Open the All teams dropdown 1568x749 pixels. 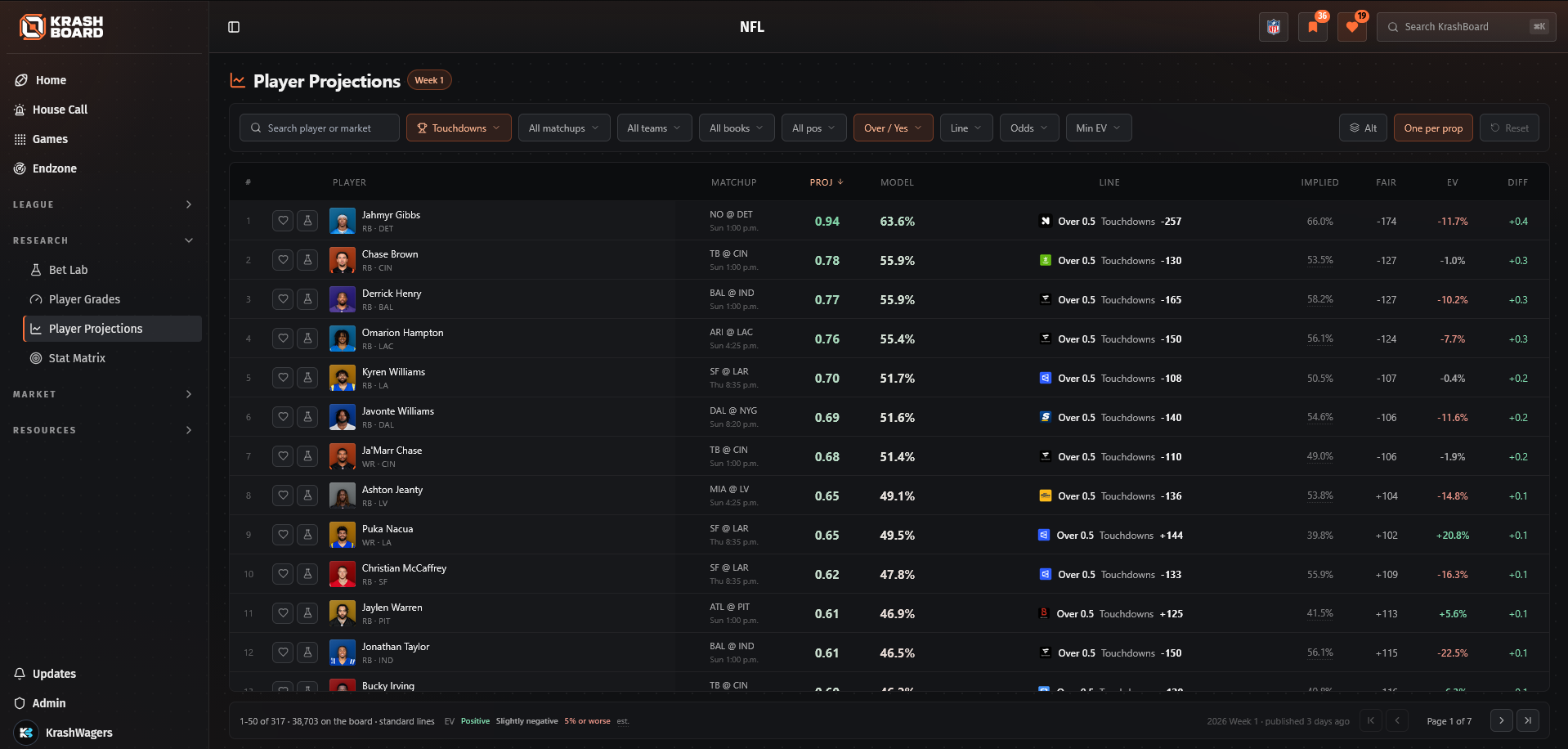coord(654,128)
